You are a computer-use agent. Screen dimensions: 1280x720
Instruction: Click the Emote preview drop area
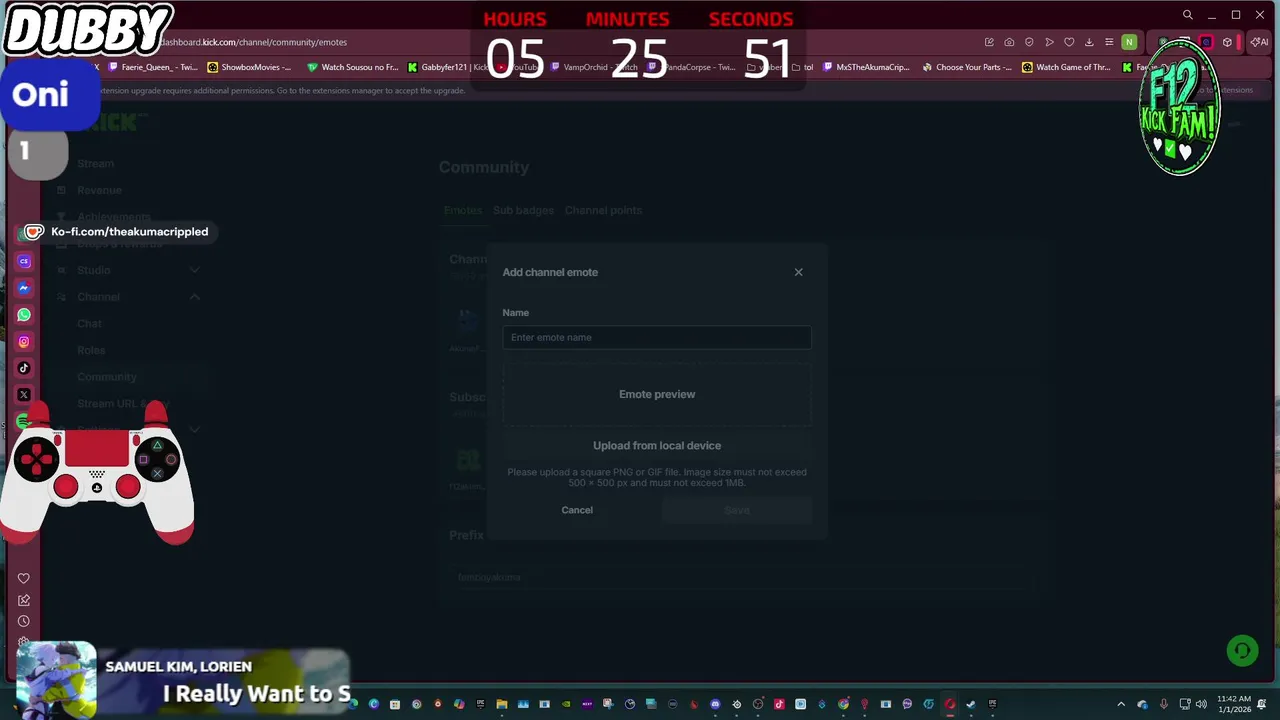(657, 394)
